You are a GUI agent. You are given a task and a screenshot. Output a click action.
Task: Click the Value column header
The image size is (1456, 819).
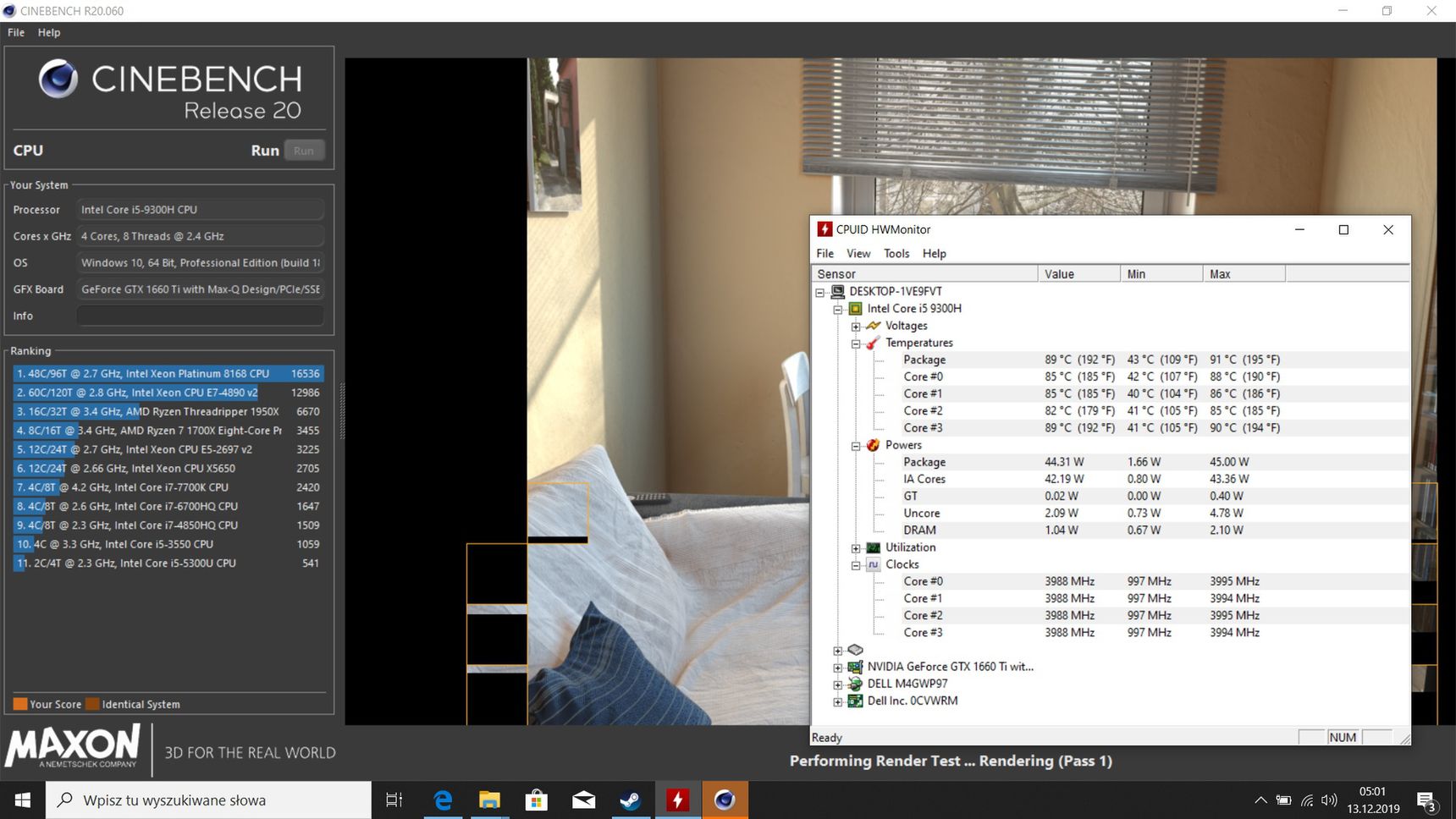1078,274
